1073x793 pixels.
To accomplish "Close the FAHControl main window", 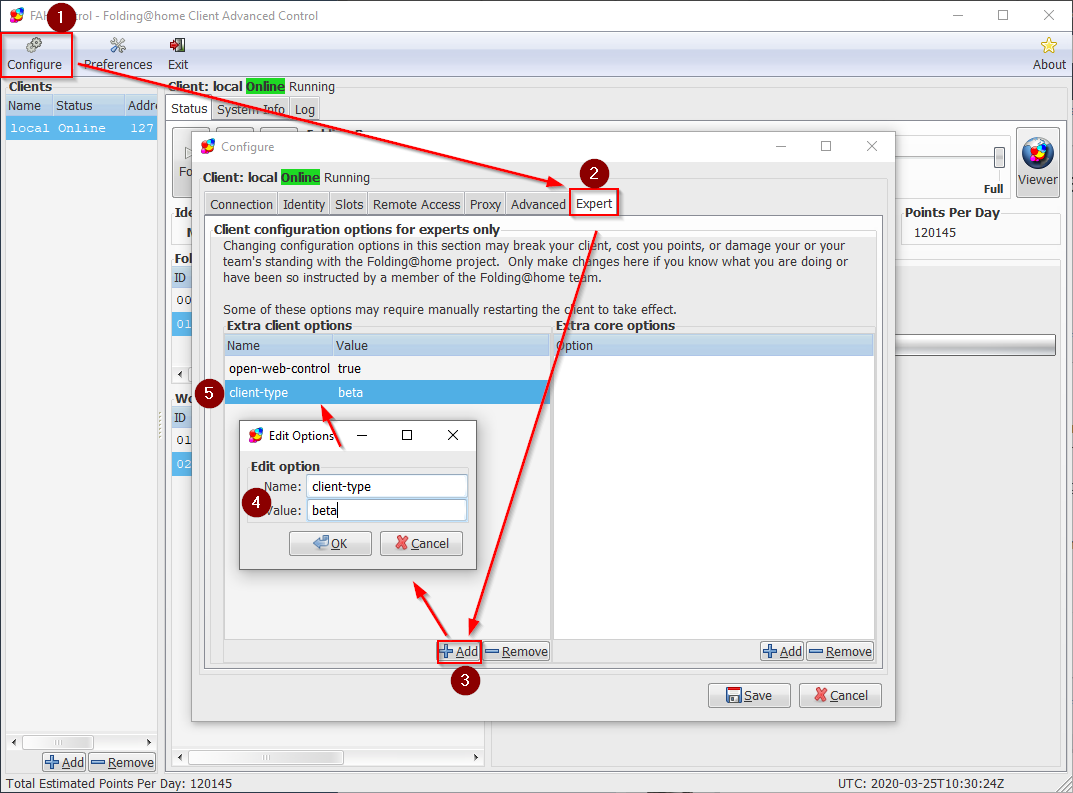I will 1049,15.
